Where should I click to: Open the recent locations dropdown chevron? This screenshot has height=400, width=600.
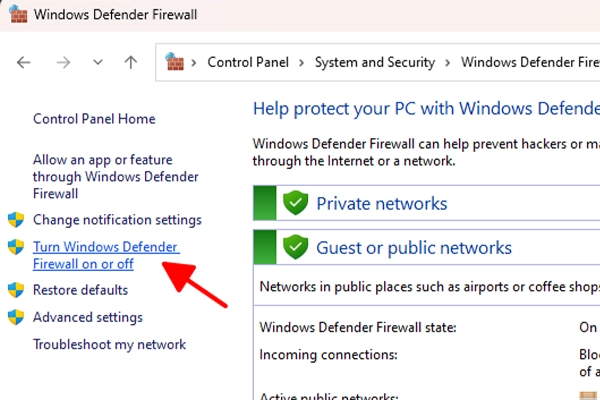click(x=98, y=62)
